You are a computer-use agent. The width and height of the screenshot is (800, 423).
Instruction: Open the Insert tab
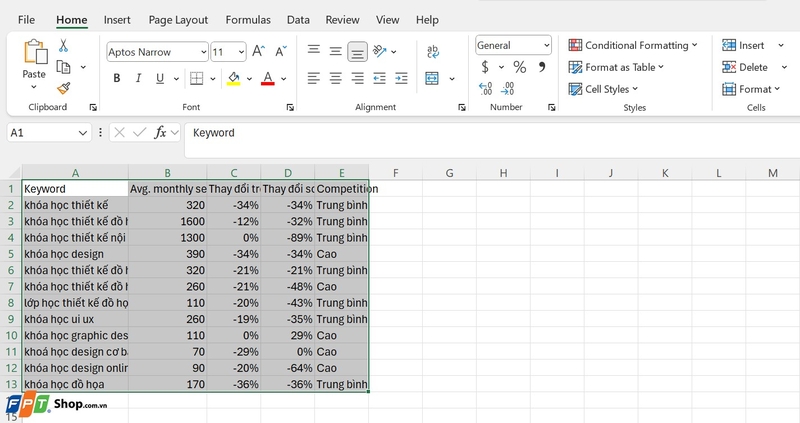[x=117, y=20]
